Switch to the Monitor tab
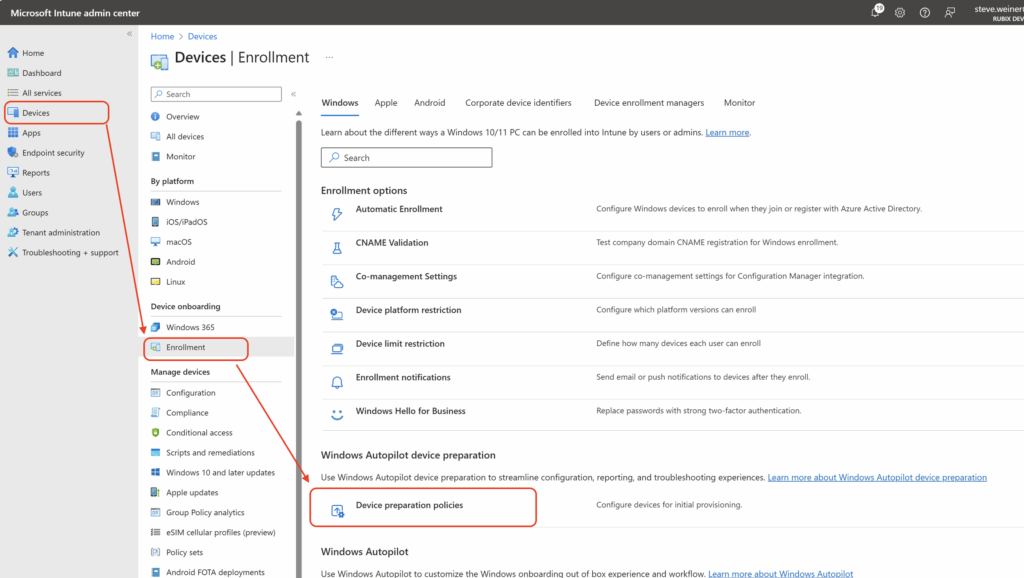This screenshot has height=578, width=1024. pos(739,103)
